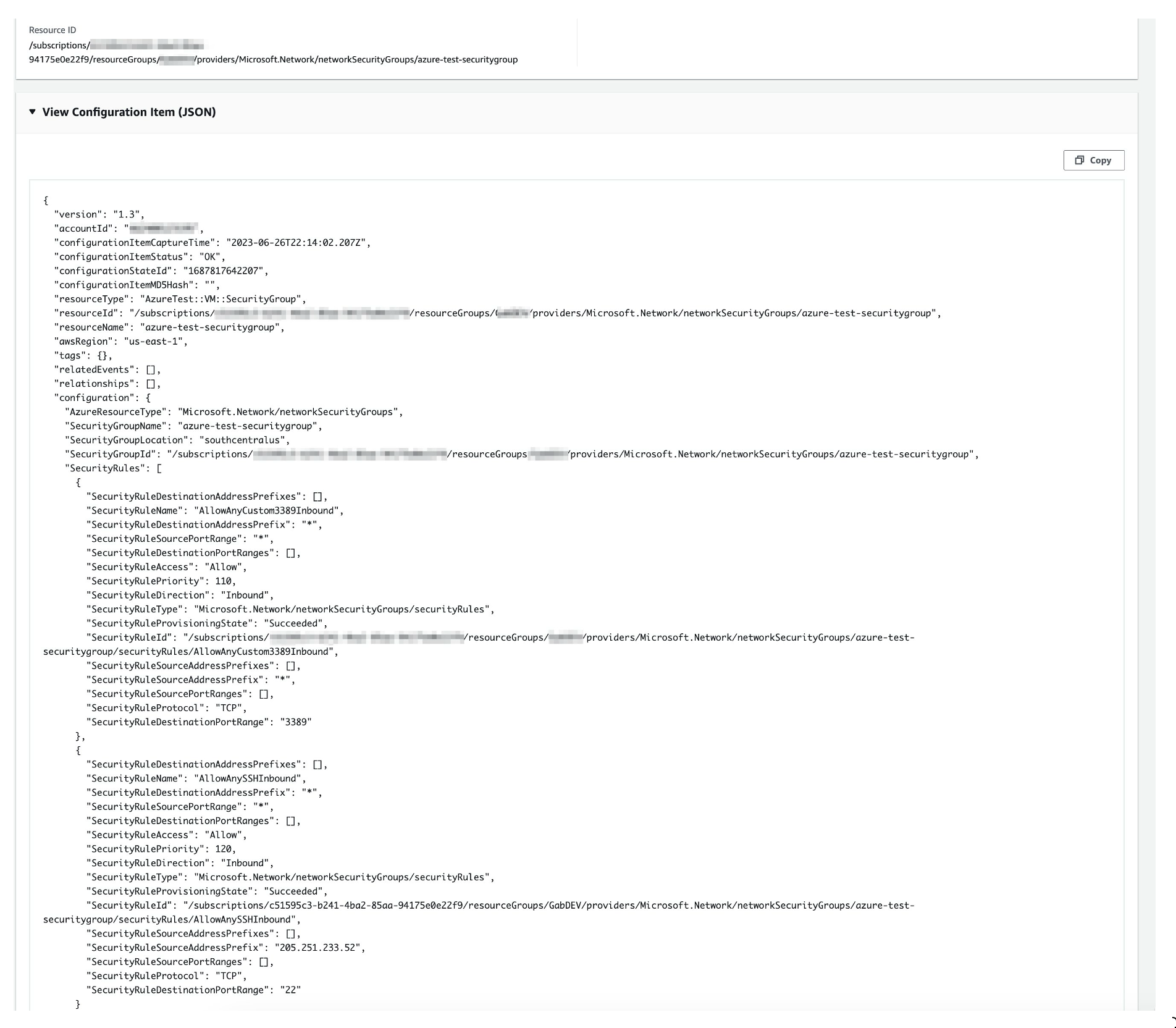Click the copy icon on the Copy button

[x=1080, y=160]
